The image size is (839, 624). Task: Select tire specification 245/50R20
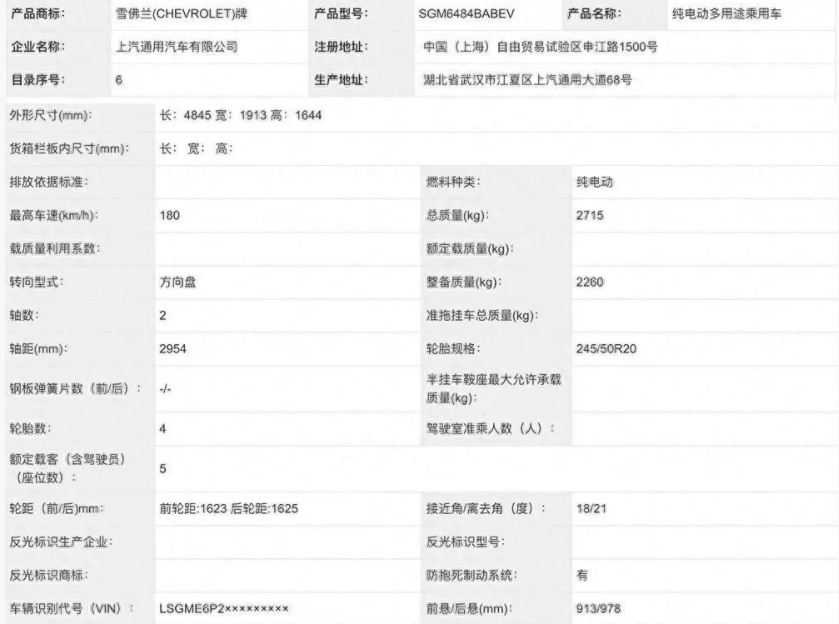[606, 349]
